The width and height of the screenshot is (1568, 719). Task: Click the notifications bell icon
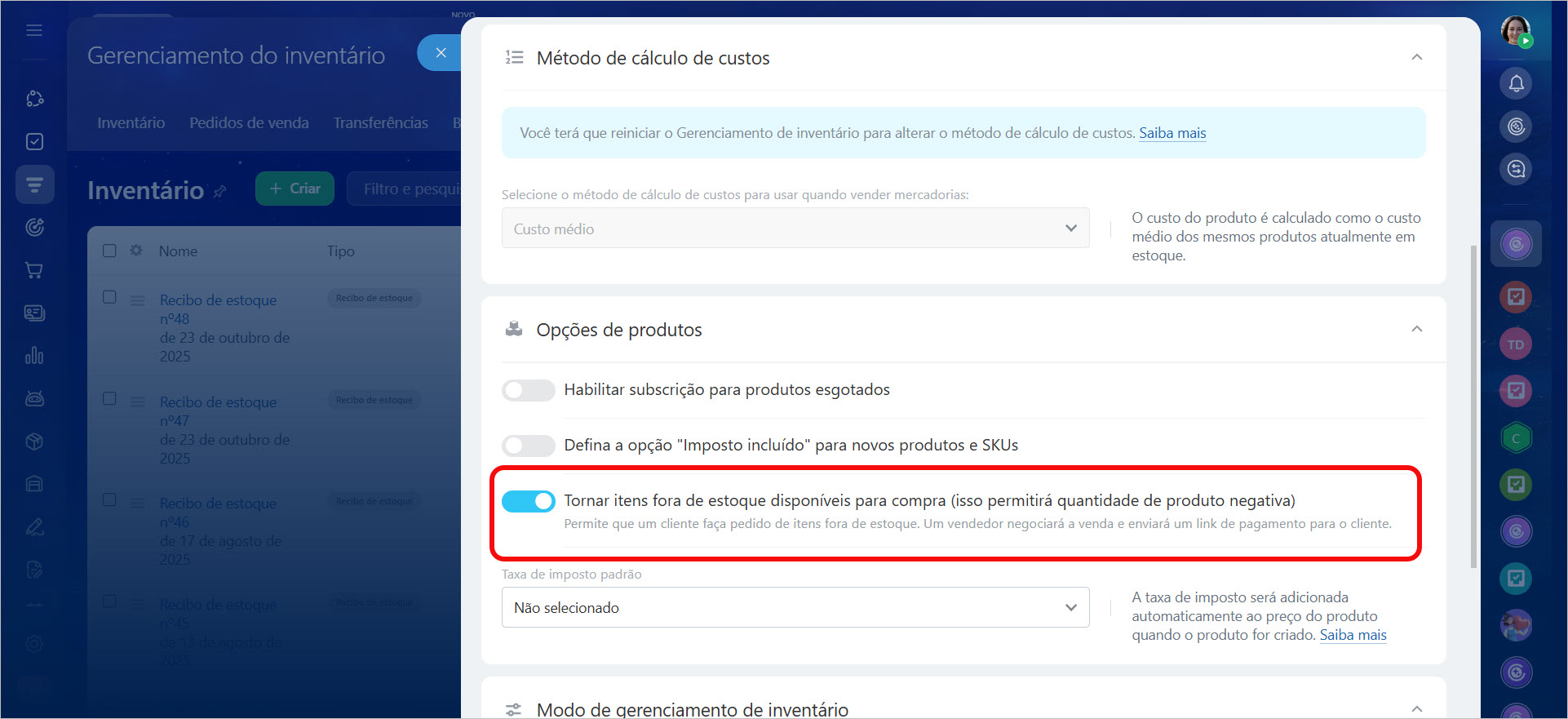coord(1516,83)
